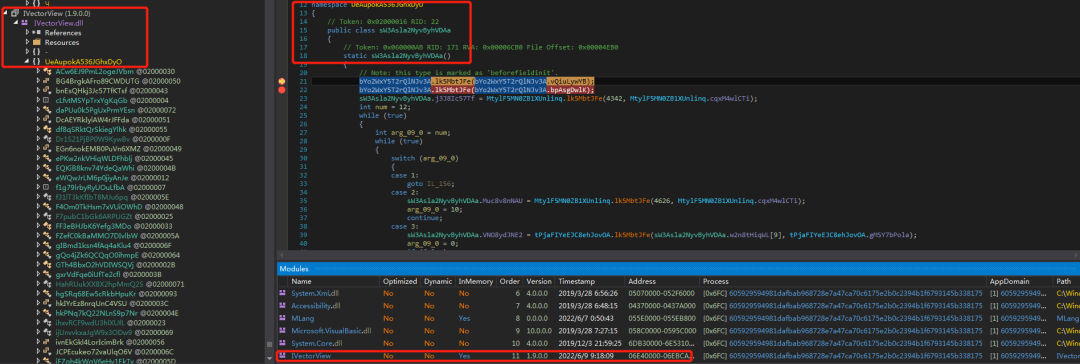
Task: Click class icon beside gIBmd1ksn4fAq4aKlu4
Action: click(x=48, y=245)
